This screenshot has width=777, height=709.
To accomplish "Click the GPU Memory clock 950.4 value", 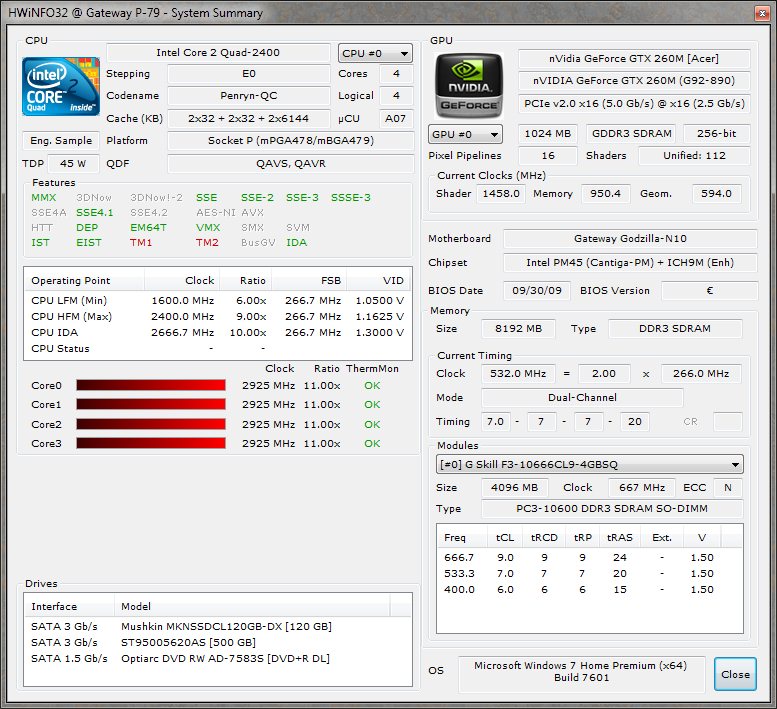I will 606,194.
